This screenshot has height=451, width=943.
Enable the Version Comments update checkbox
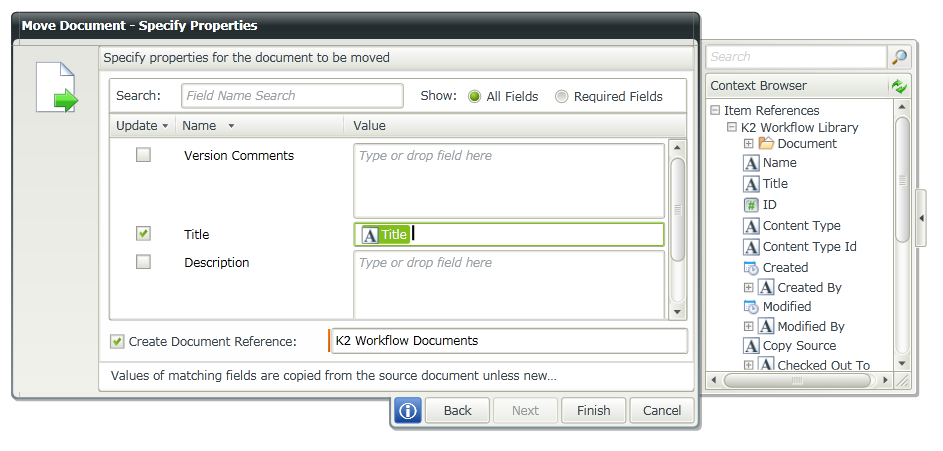pyautogui.click(x=144, y=155)
